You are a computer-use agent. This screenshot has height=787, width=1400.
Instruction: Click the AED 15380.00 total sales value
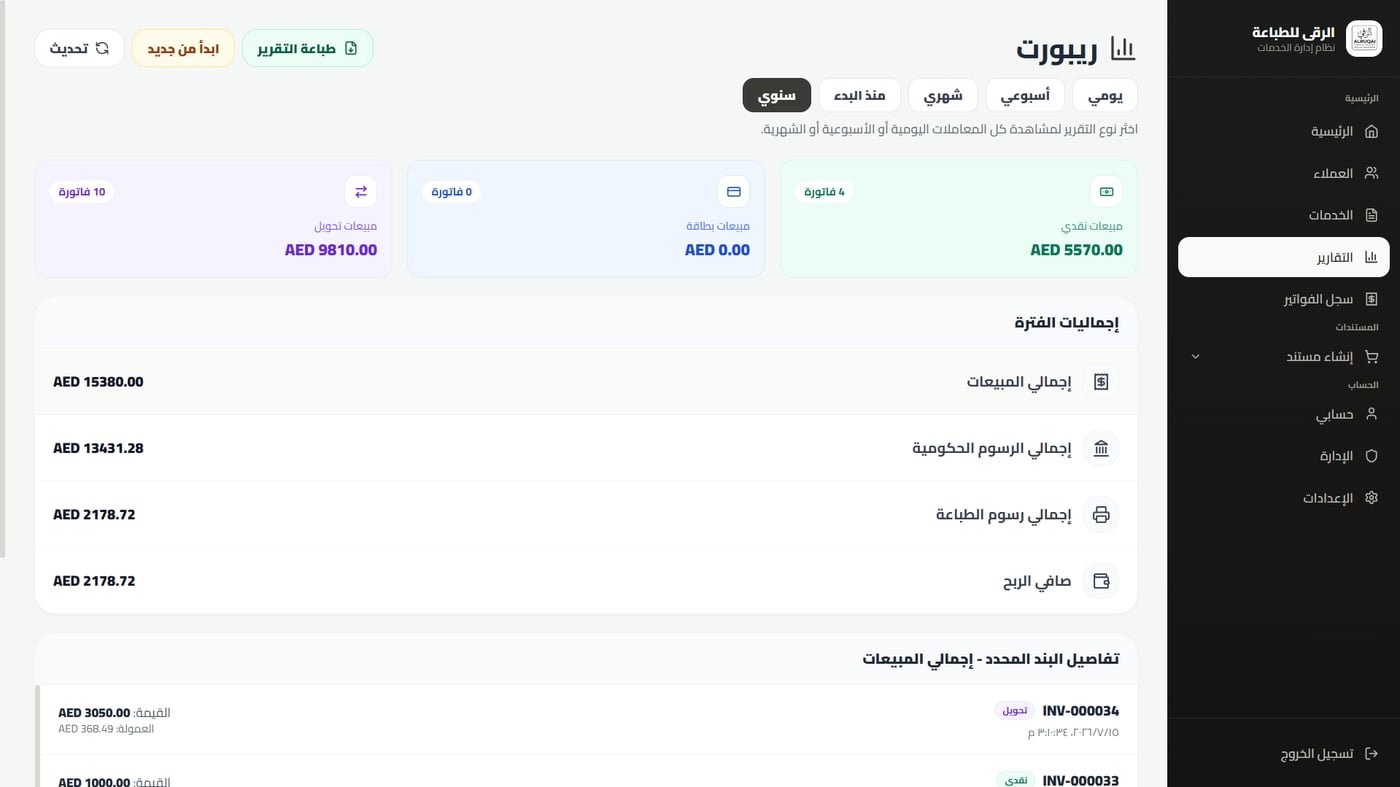click(x=98, y=382)
